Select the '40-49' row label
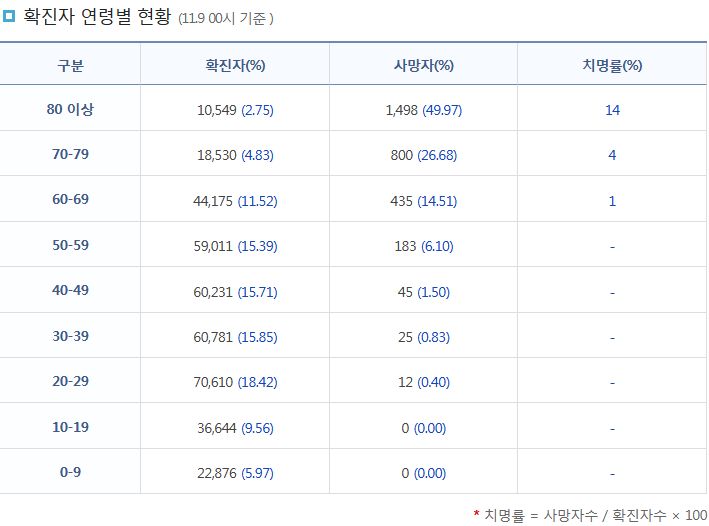Screen dimensions: 709x526 point(71,290)
